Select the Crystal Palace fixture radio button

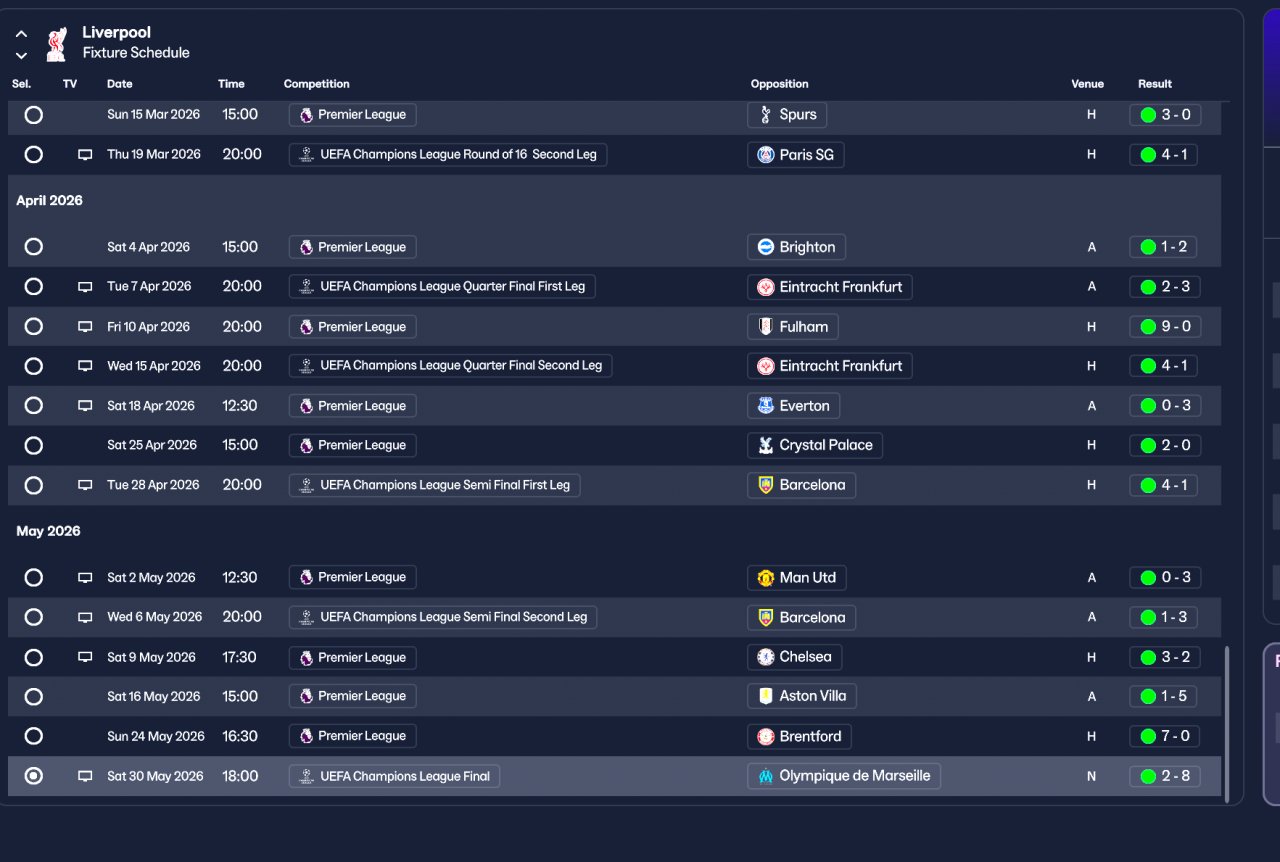tap(34, 445)
